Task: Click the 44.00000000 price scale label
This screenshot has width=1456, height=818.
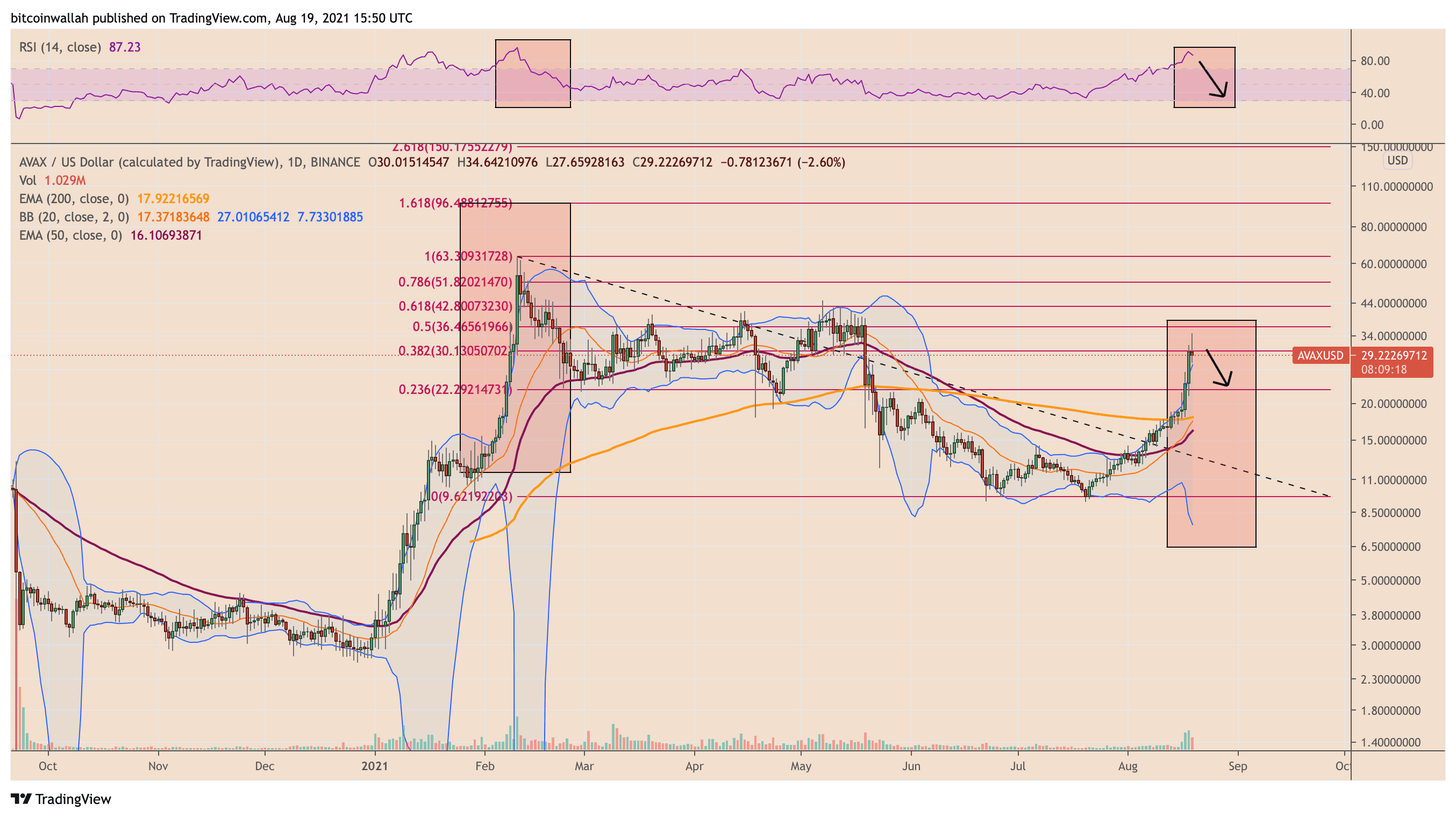Action: (1393, 303)
